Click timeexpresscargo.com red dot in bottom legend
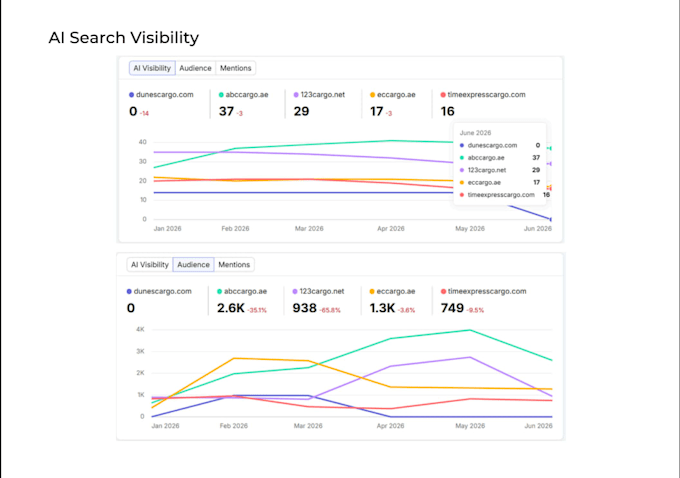Image resolution: width=680 pixels, height=478 pixels. (443, 291)
